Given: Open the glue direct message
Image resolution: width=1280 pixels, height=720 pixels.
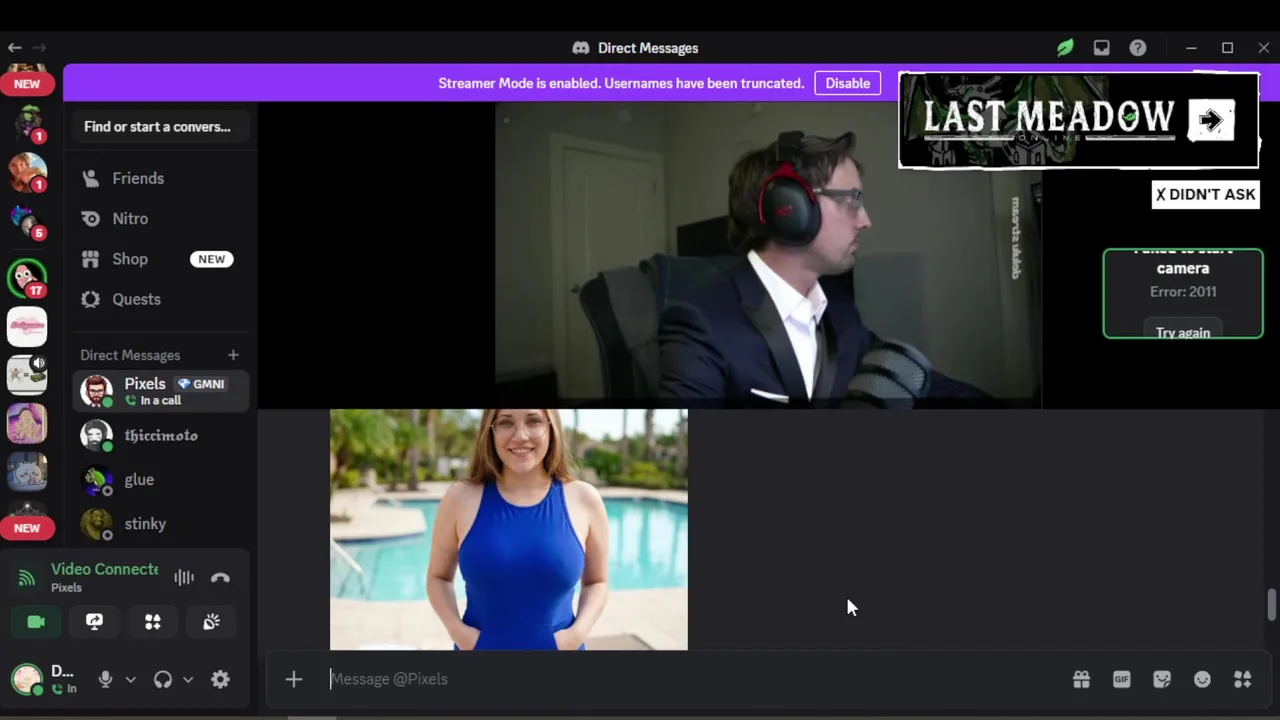Looking at the screenshot, I should pyautogui.click(x=160, y=480).
